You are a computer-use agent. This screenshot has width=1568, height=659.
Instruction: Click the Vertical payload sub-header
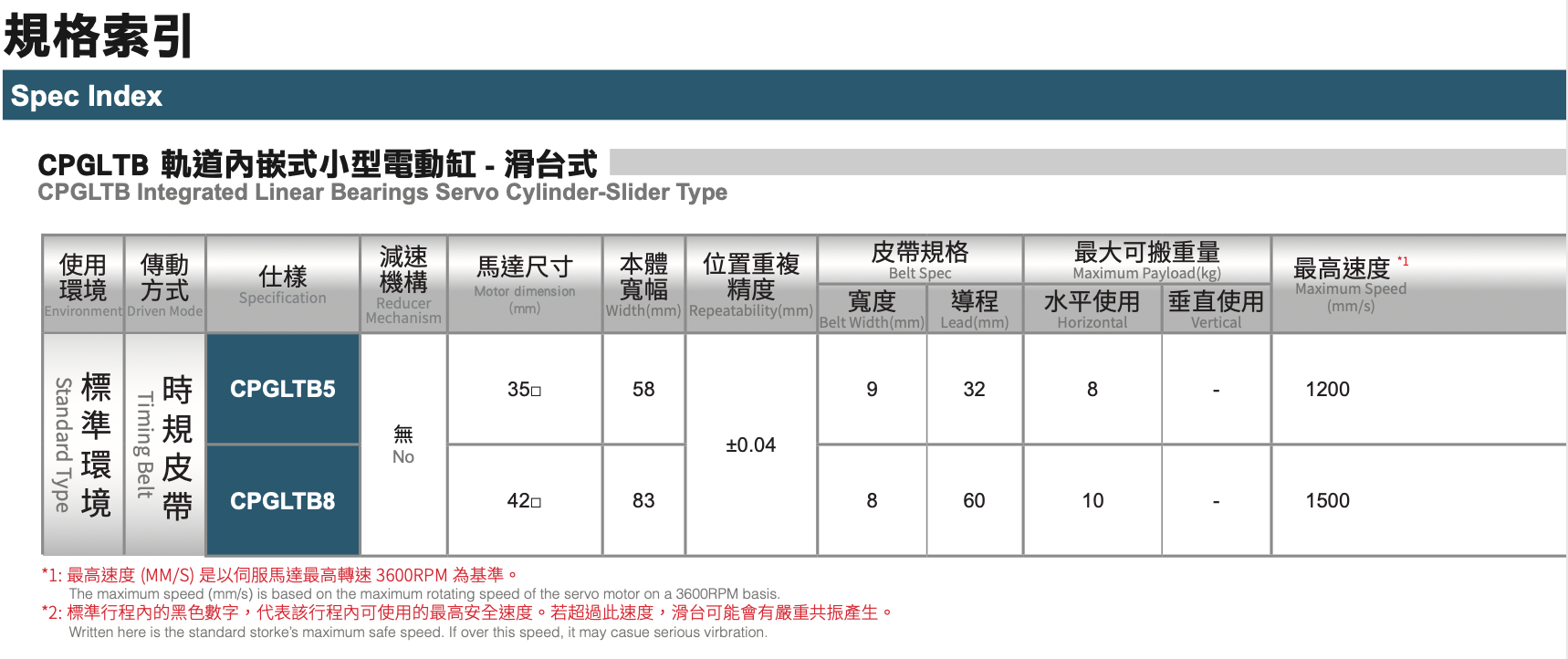point(1216,309)
